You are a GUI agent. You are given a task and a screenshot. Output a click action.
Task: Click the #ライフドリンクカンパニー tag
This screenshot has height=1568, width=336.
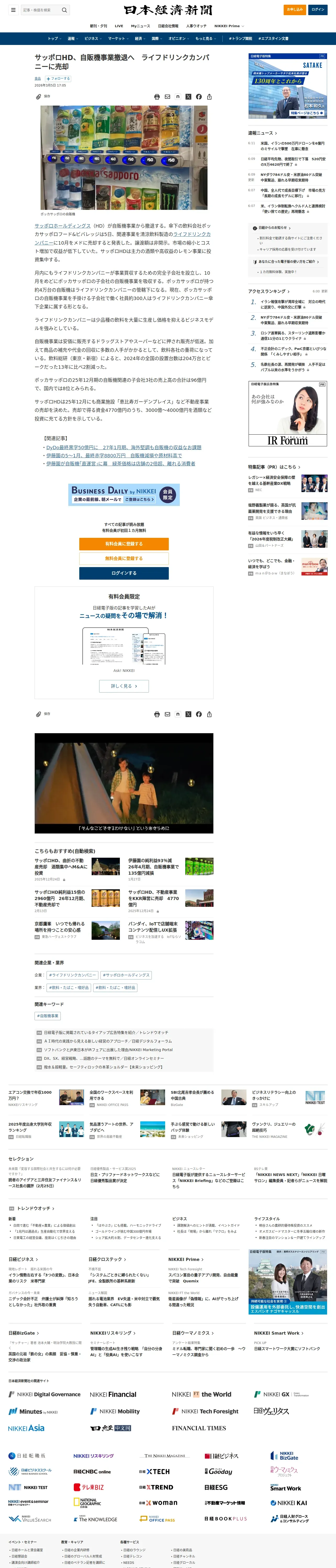coord(72,975)
